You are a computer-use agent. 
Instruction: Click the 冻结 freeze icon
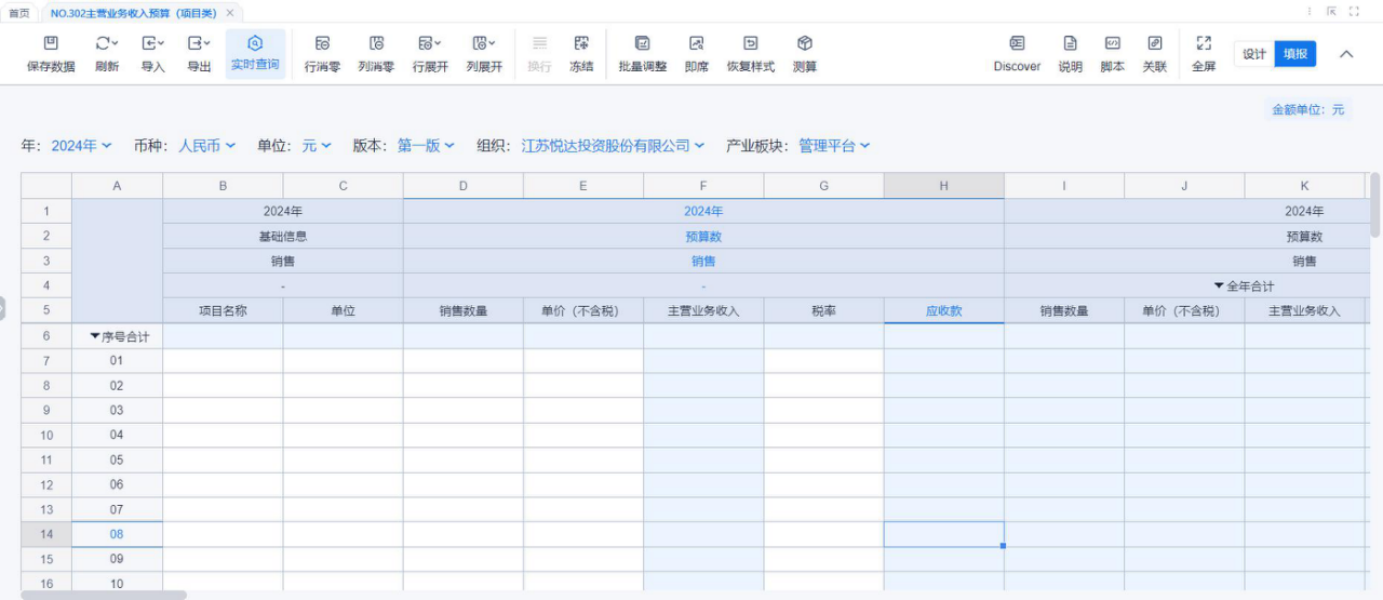(581, 44)
